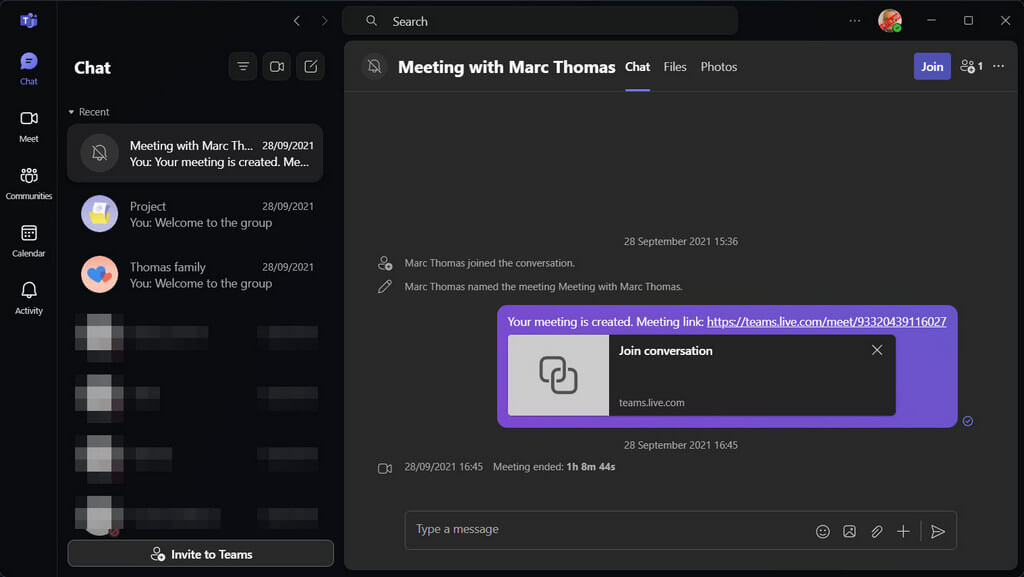The width and height of the screenshot is (1024, 577).
Task: Click the Meet now video icon in Chat header
Action: coord(277,67)
